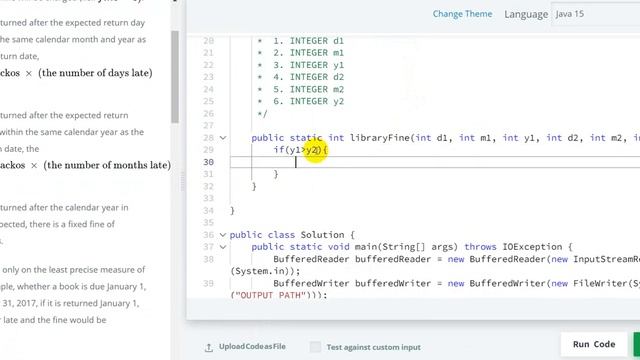Click the 'public class Solution {' line

pos(292,235)
